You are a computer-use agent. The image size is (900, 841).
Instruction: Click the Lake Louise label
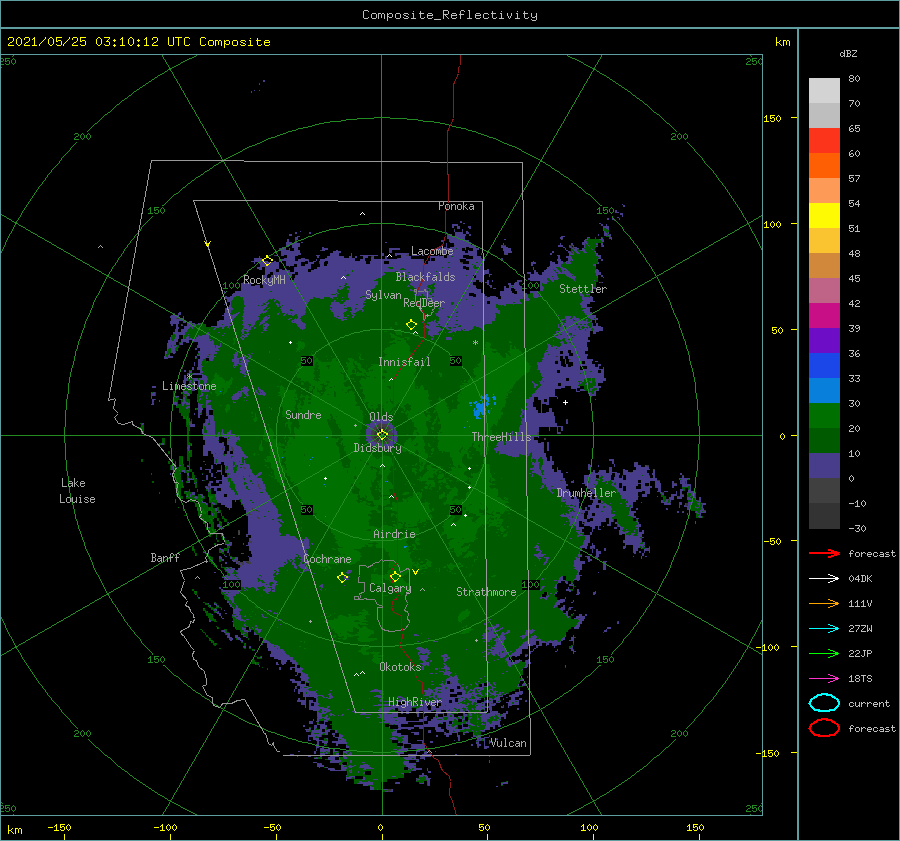click(x=77, y=491)
